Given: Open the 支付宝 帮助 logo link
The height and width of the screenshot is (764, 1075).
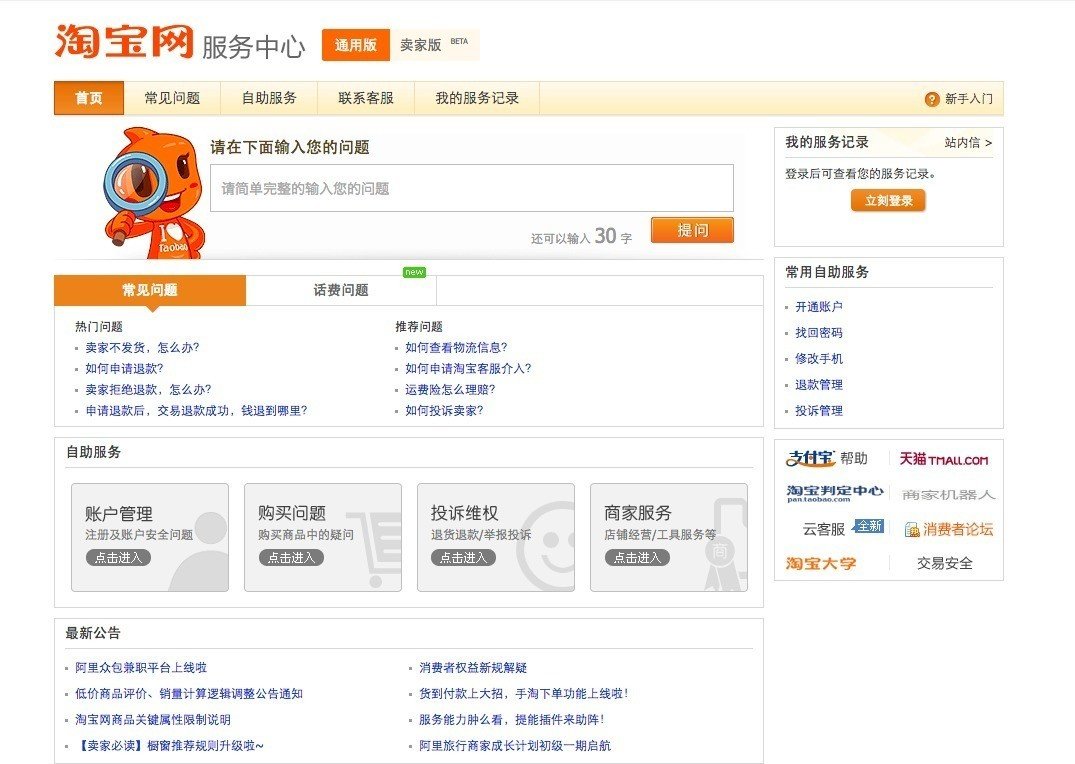Looking at the screenshot, I should tap(827, 458).
